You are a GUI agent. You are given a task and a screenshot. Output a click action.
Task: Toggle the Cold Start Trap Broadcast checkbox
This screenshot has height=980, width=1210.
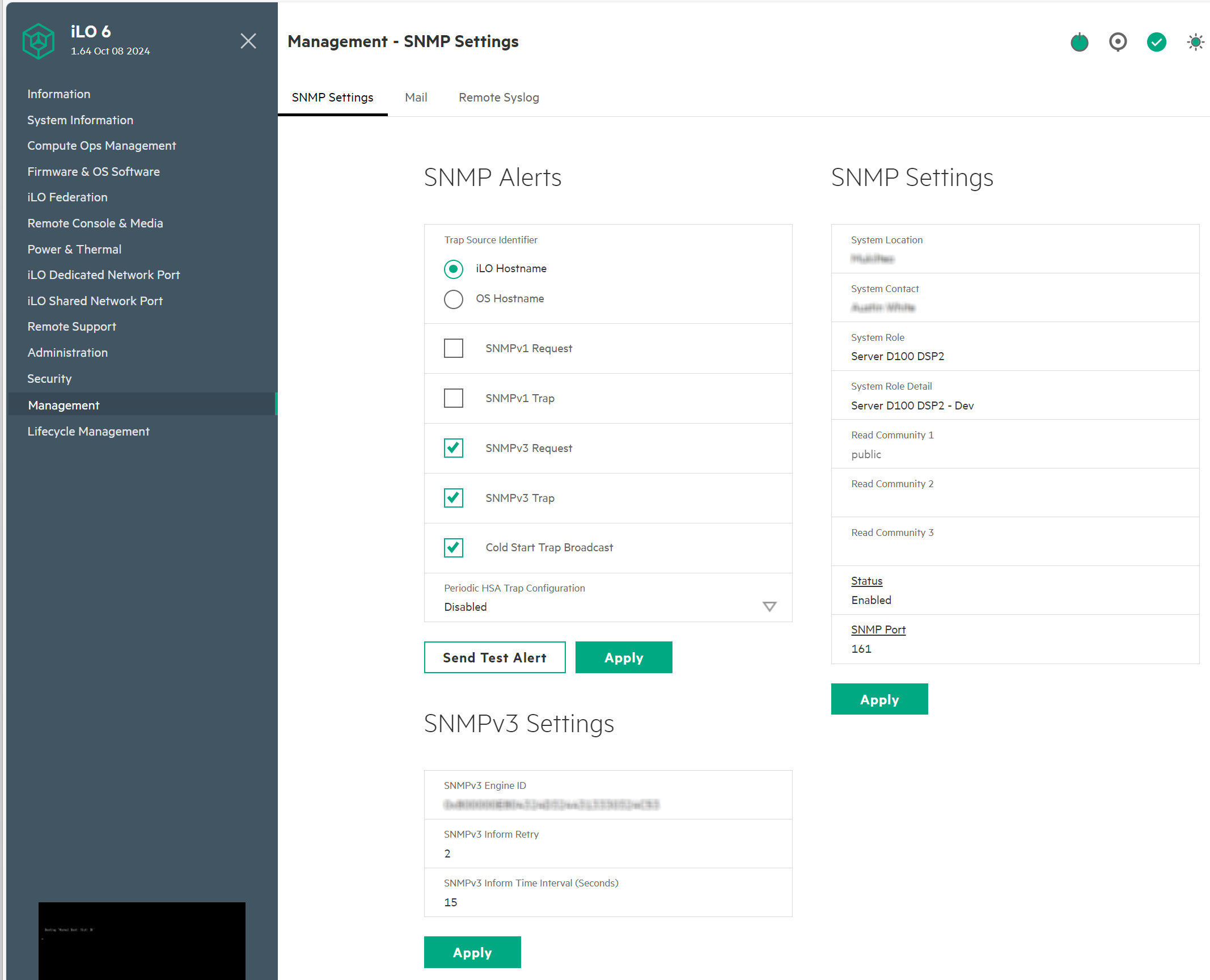[x=454, y=548]
